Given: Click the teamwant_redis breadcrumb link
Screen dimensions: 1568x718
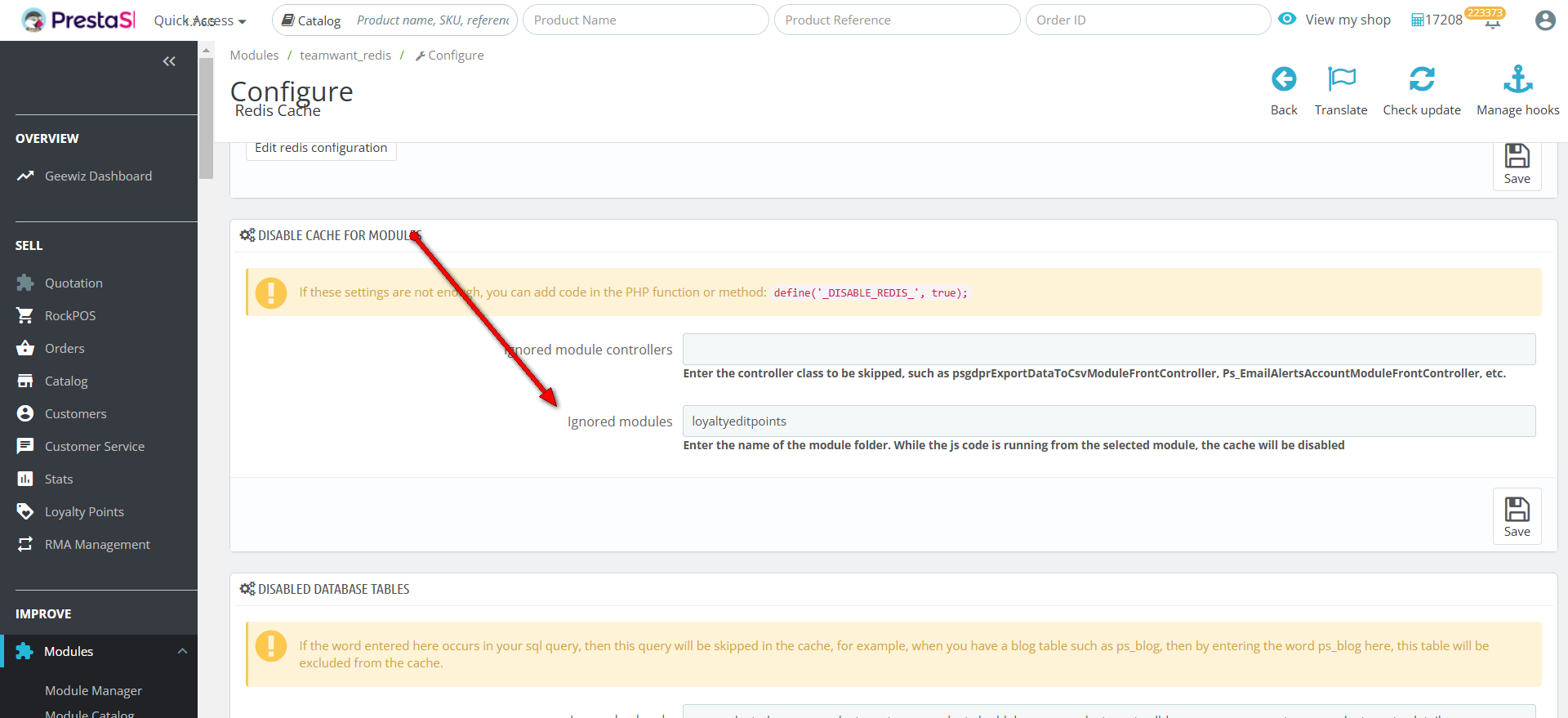Looking at the screenshot, I should pos(345,55).
